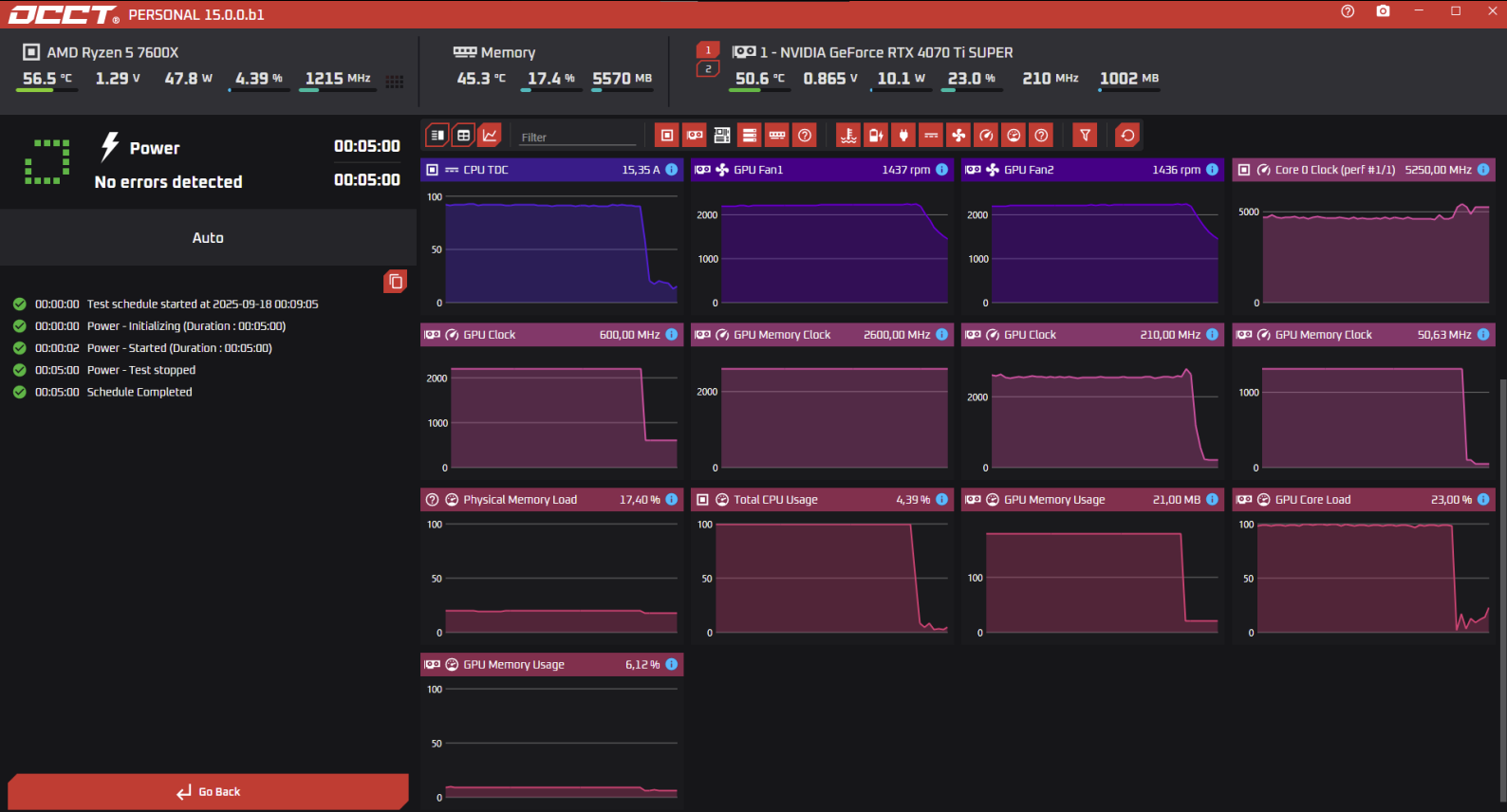Click the AMD Ryzen 5 7600X label
1507x812 pixels.
113,53
